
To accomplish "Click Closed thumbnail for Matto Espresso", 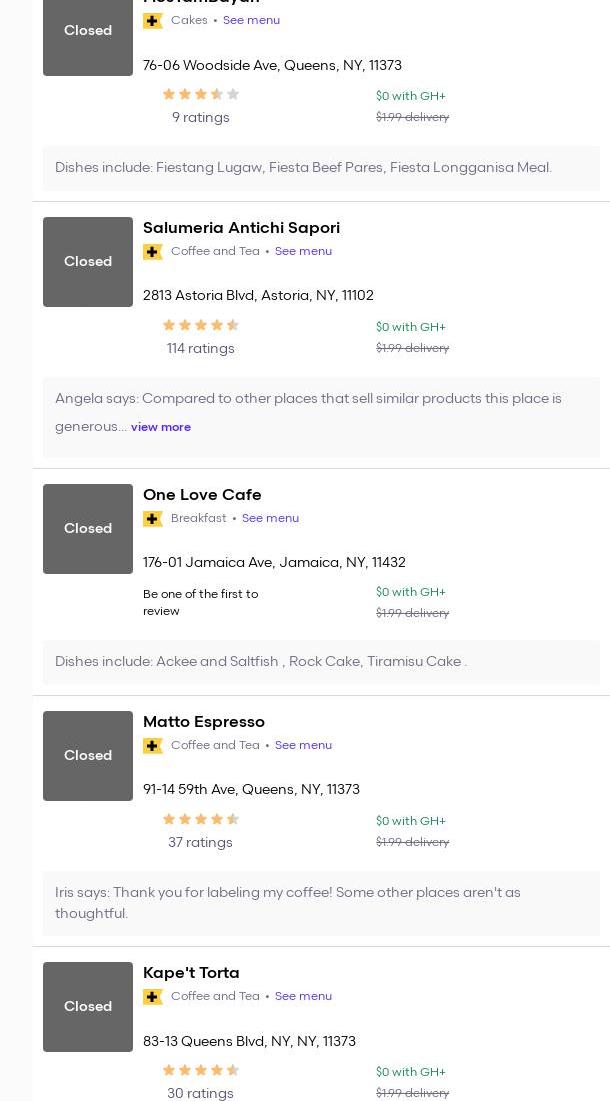I will point(88,756).
